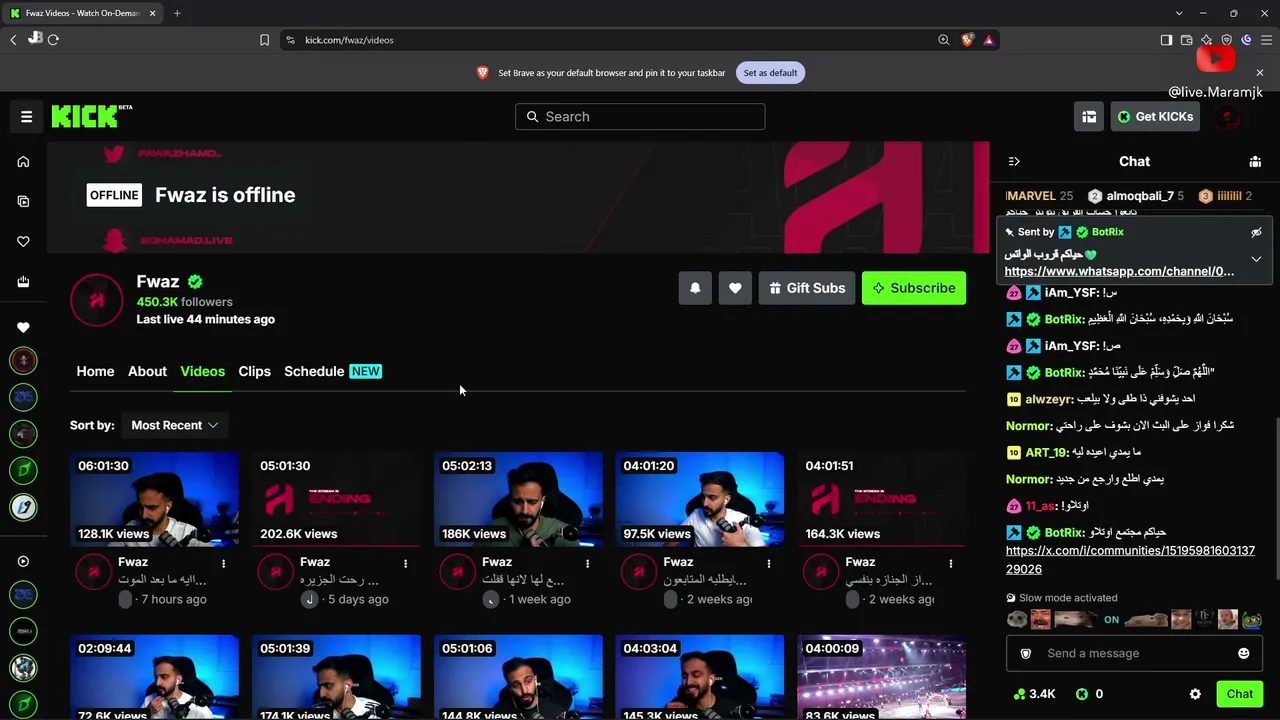Open options for the 7 hours ago video
The height and width of the screenshot is (720, 1280).
tap(223, 564)
